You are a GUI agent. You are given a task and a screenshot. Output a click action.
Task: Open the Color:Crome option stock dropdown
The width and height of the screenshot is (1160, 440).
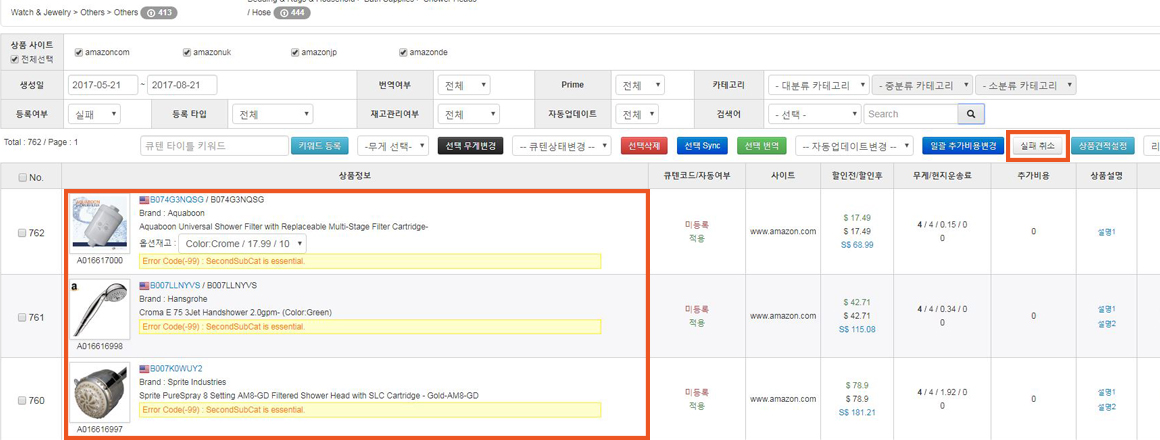click(243, 244)
